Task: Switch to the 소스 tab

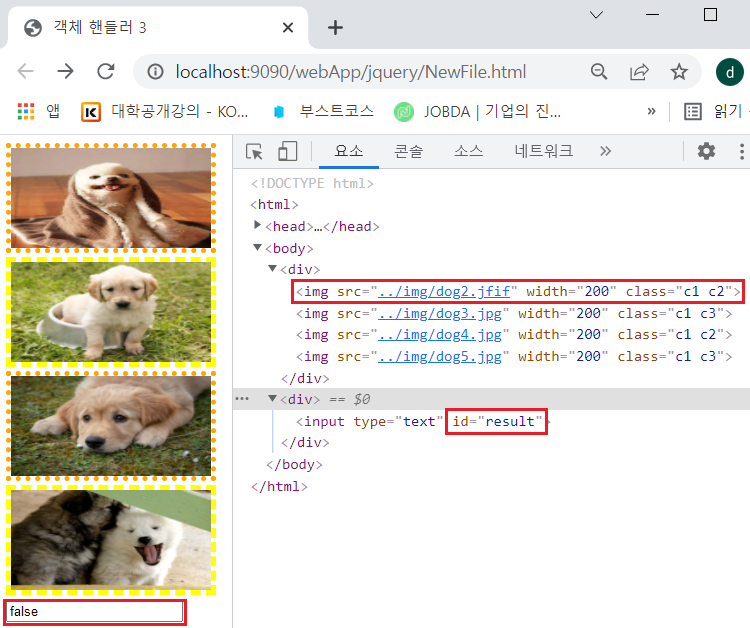Action: click(468, 151)
